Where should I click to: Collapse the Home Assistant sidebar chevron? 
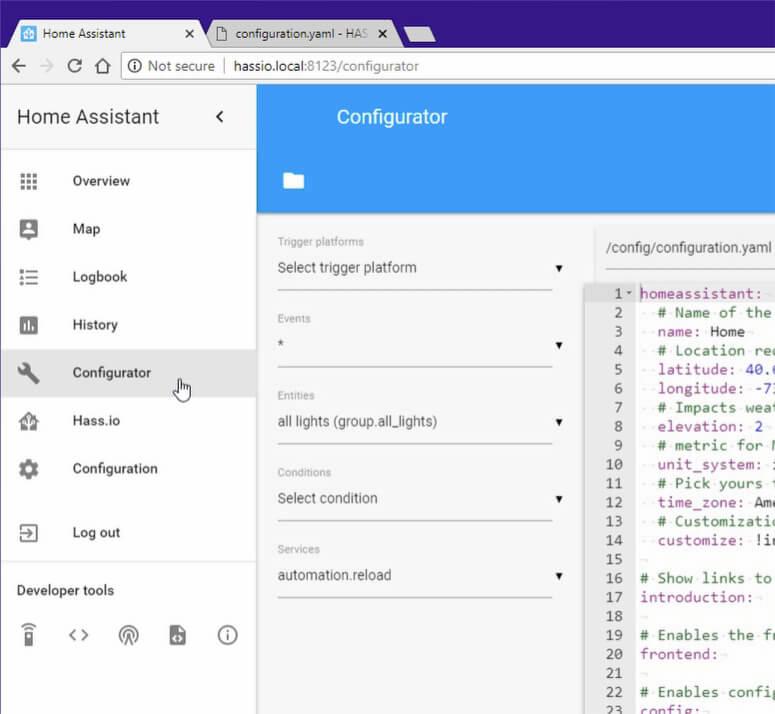pos(220,117)
